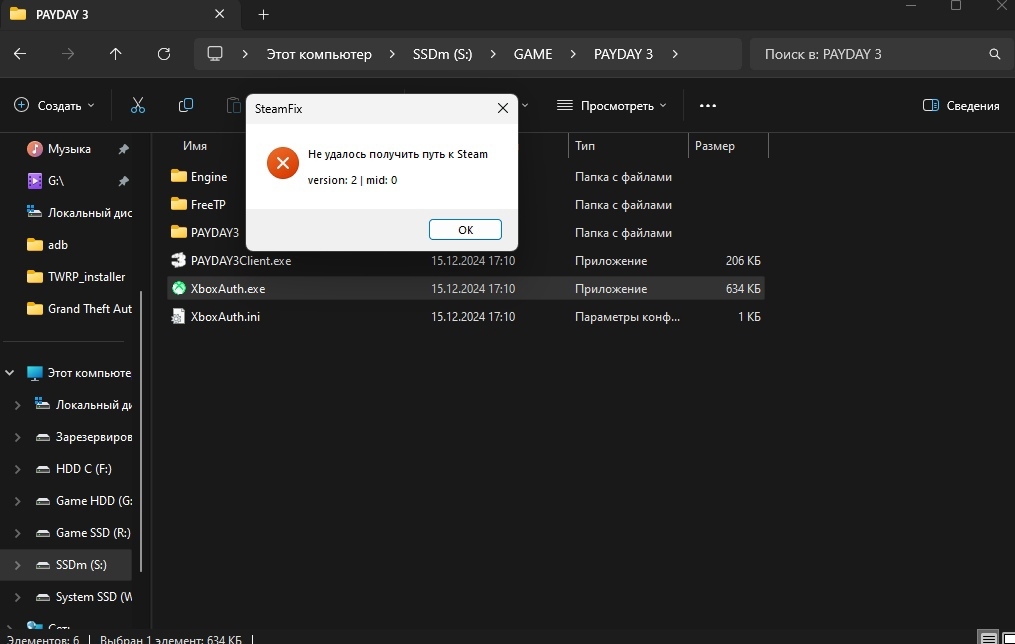Viewport: 1015px width, 644px height.
Task: Expand the HDD C (F:) drive node
Action: (17, 469)
